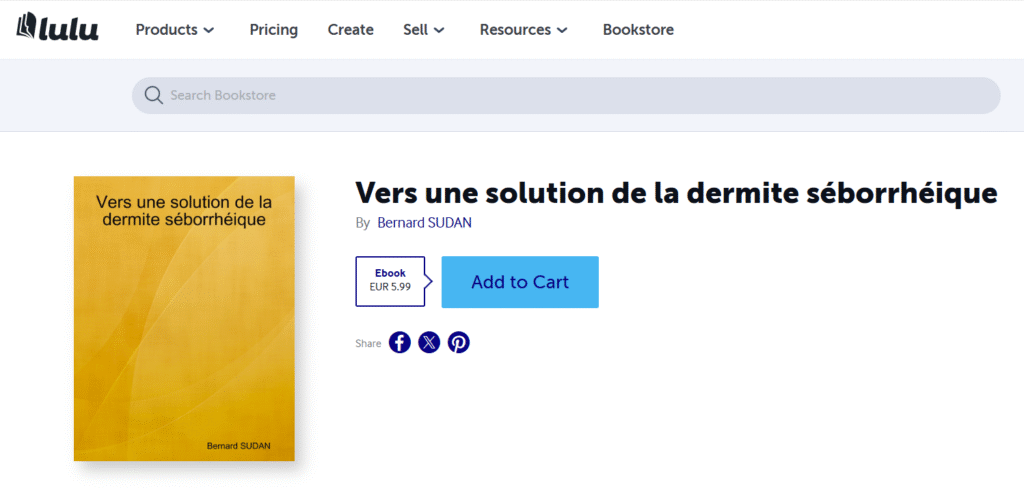Focus the Search Bookstore field
1024x496 pixels.
tap(580, 95)
